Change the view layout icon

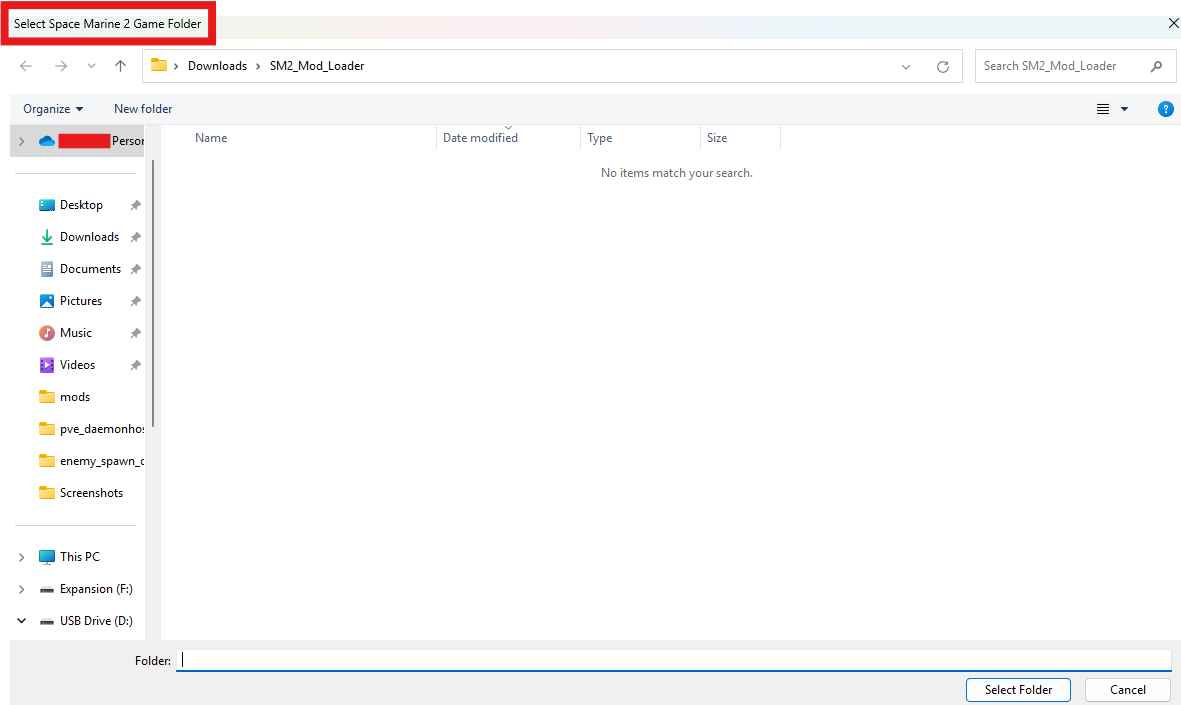pos(1103,109)
